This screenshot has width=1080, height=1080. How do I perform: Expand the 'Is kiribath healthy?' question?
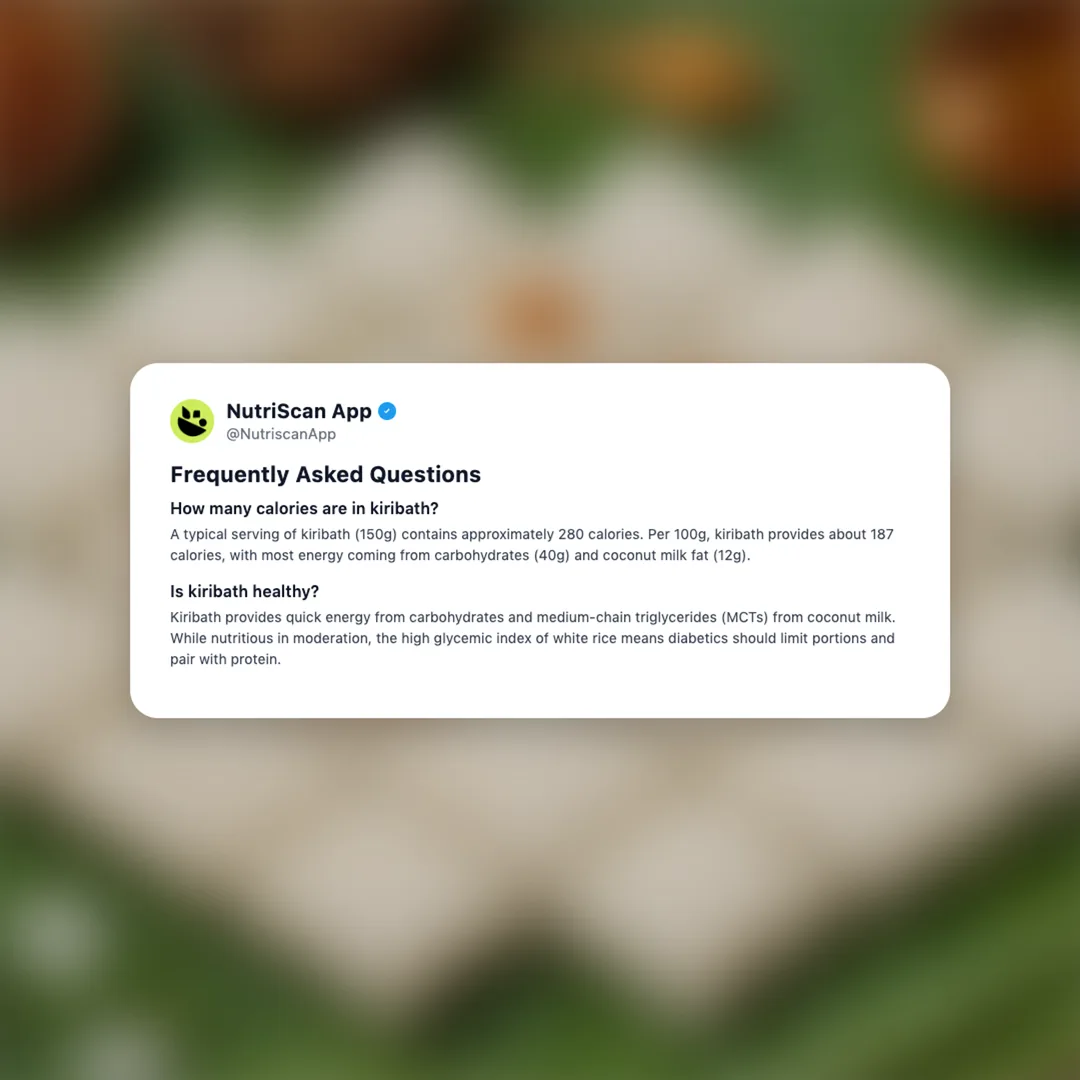tap(245, 592)
